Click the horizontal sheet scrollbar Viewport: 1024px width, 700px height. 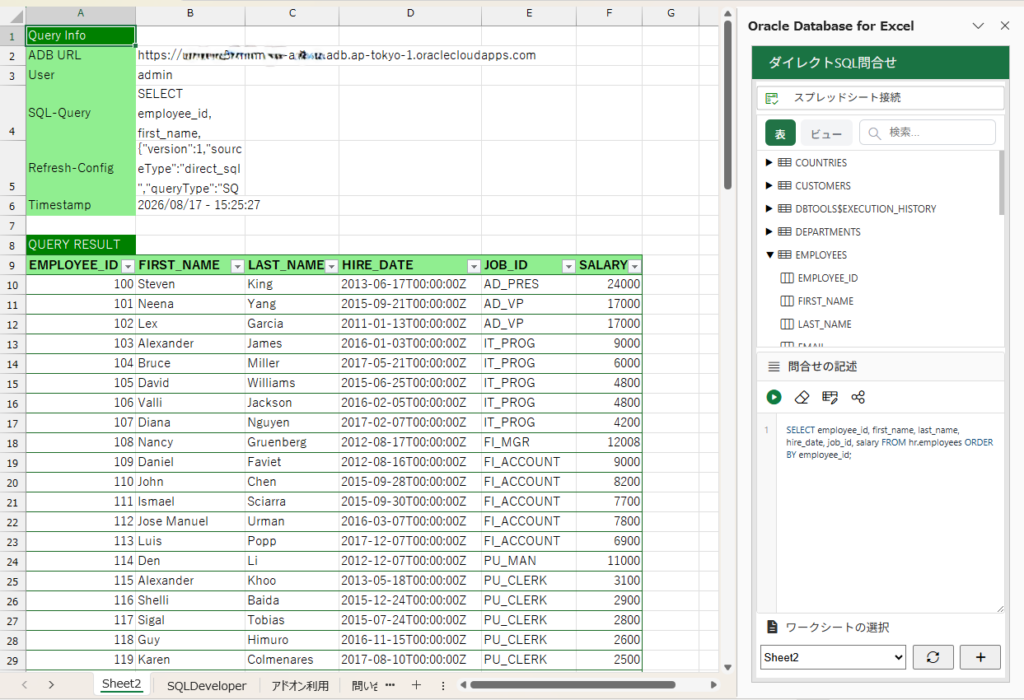573,685
